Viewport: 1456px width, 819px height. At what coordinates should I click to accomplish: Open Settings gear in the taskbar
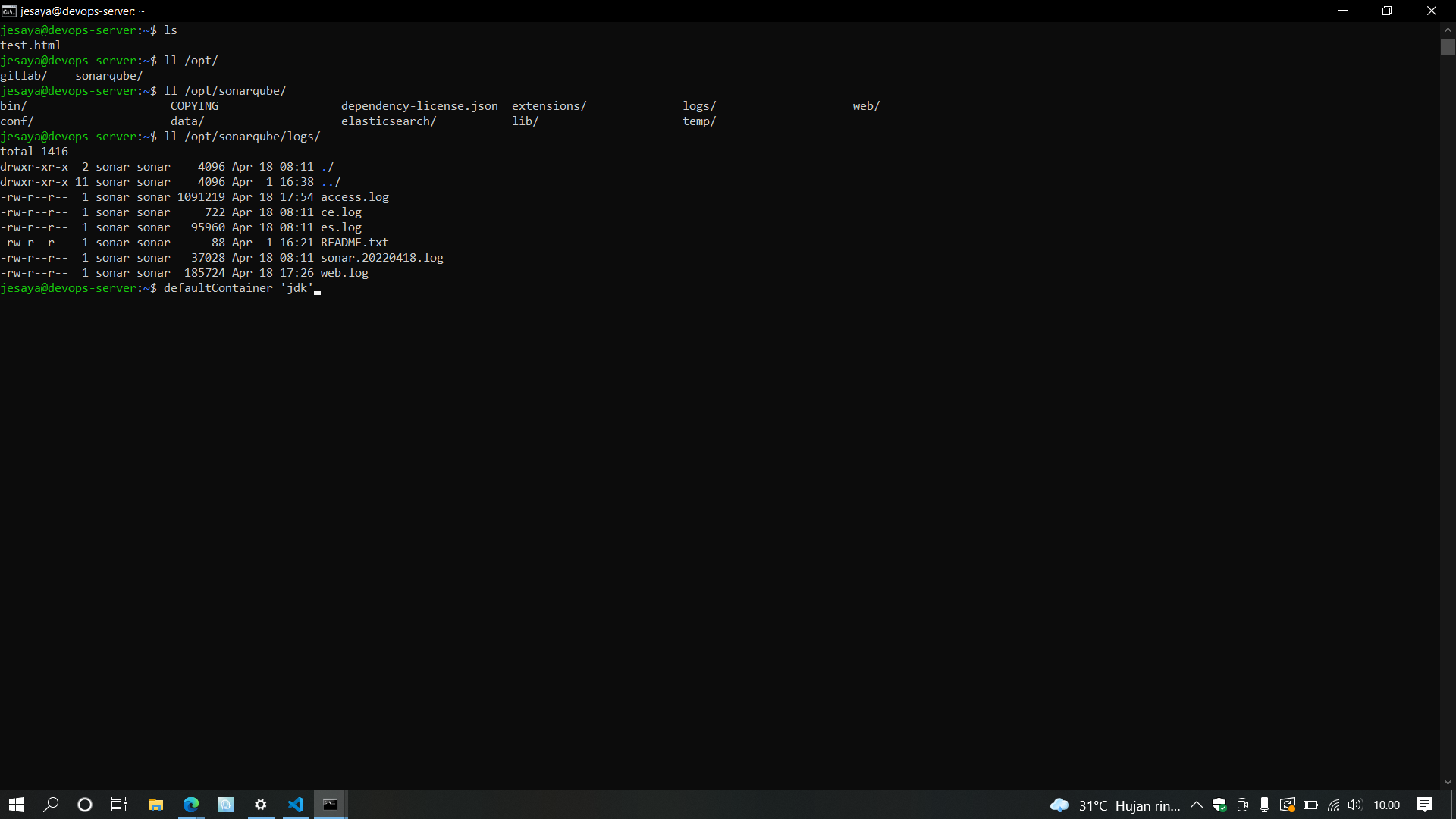click(261, 805)
